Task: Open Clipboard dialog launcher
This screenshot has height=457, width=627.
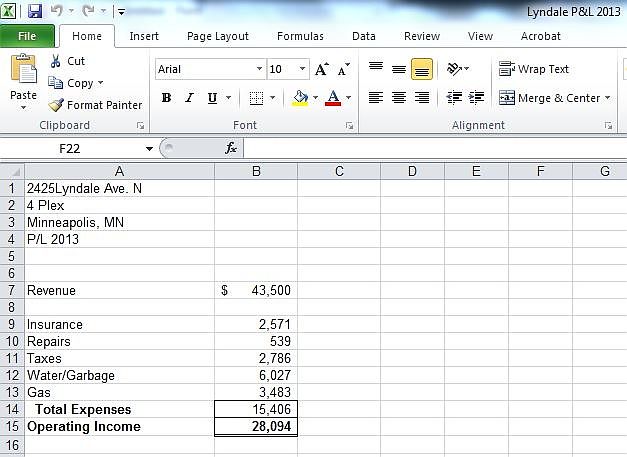Action: (140, 126)
